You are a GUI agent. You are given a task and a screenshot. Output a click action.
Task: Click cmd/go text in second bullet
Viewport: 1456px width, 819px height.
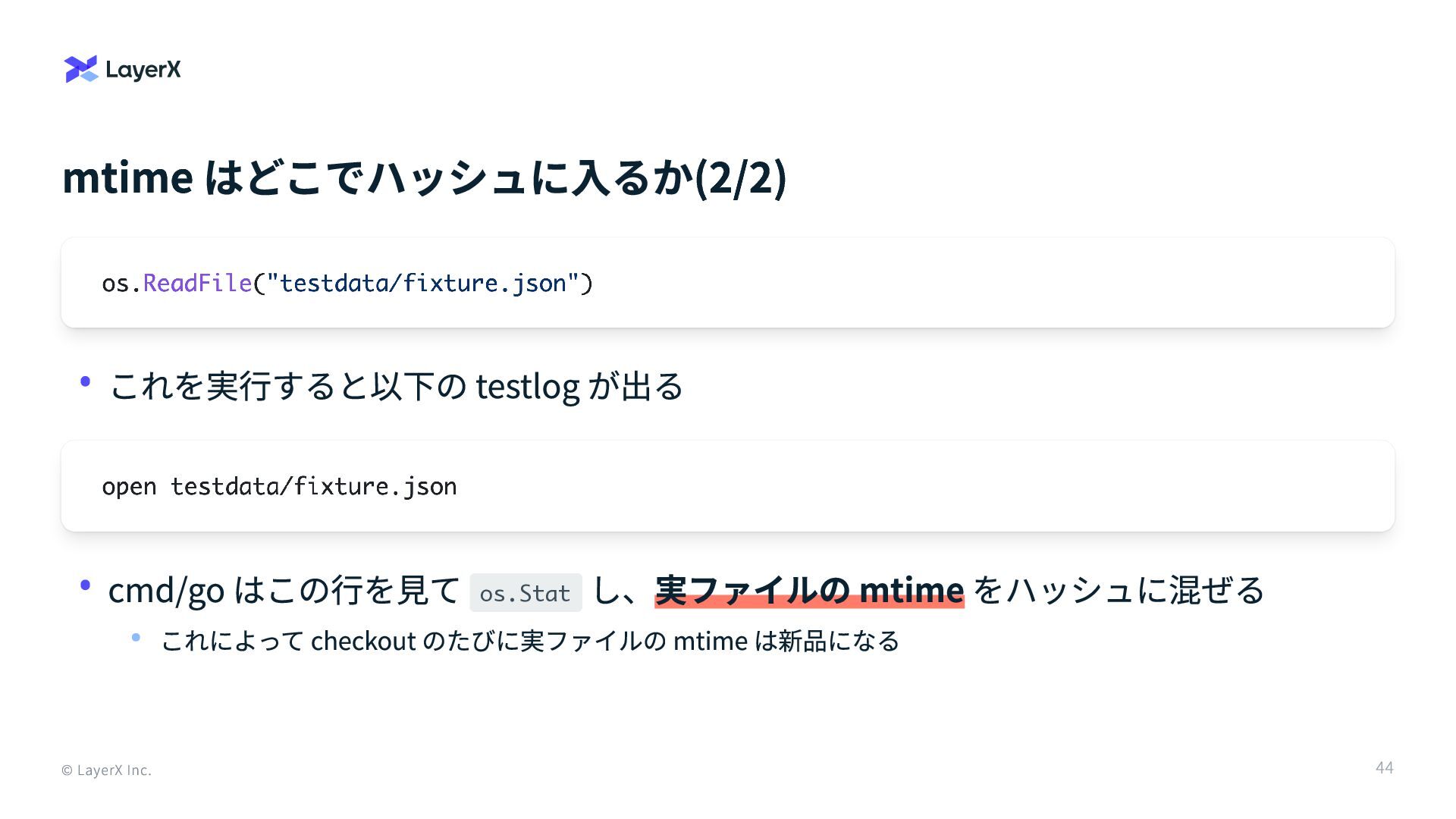[166, 591]
